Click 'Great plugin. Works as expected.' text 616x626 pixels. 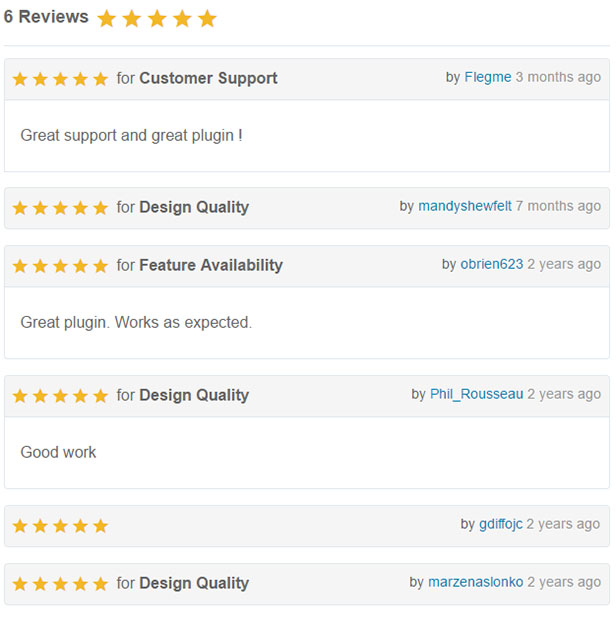pos(136,323)
